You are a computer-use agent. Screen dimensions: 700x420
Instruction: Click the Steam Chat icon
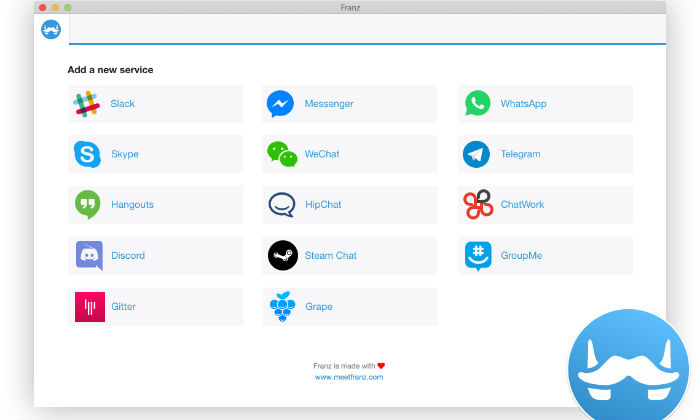point(282,256)
